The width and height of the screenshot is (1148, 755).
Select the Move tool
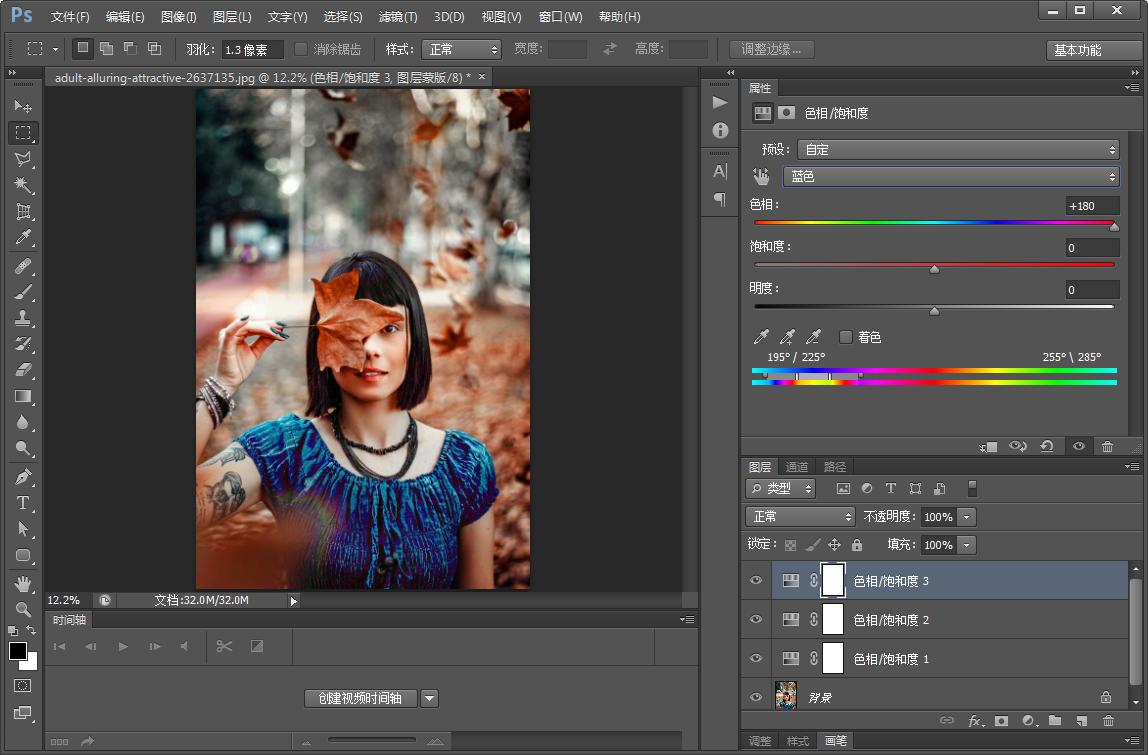pyautogui.click(x=23, y=106)
